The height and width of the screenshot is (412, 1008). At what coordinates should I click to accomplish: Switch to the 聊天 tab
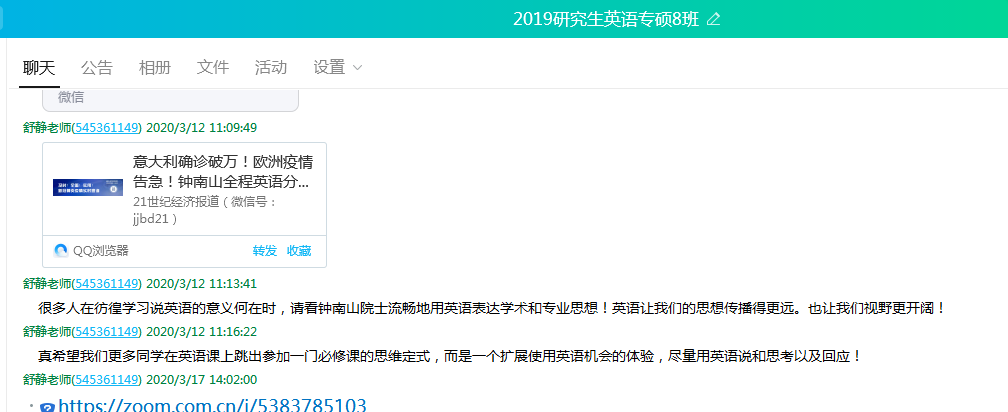[x=39, y=68]
